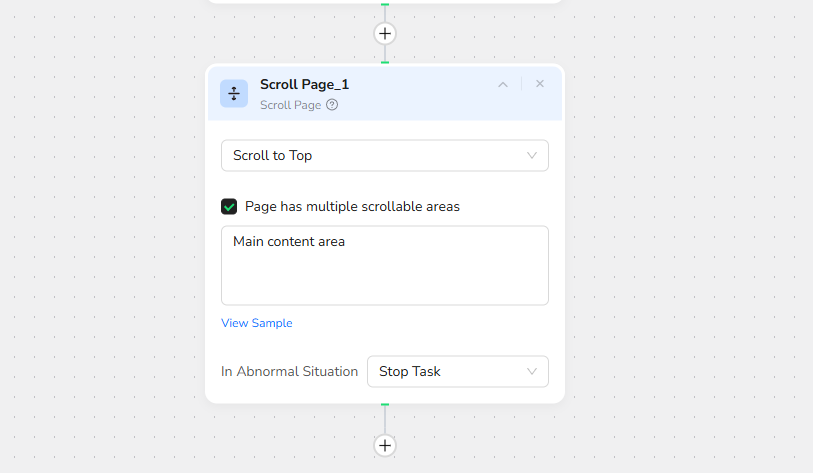This screenshot has height=473, width=813.
Task: Open the Scroll to Top dropdown
Action: point(384,156)
